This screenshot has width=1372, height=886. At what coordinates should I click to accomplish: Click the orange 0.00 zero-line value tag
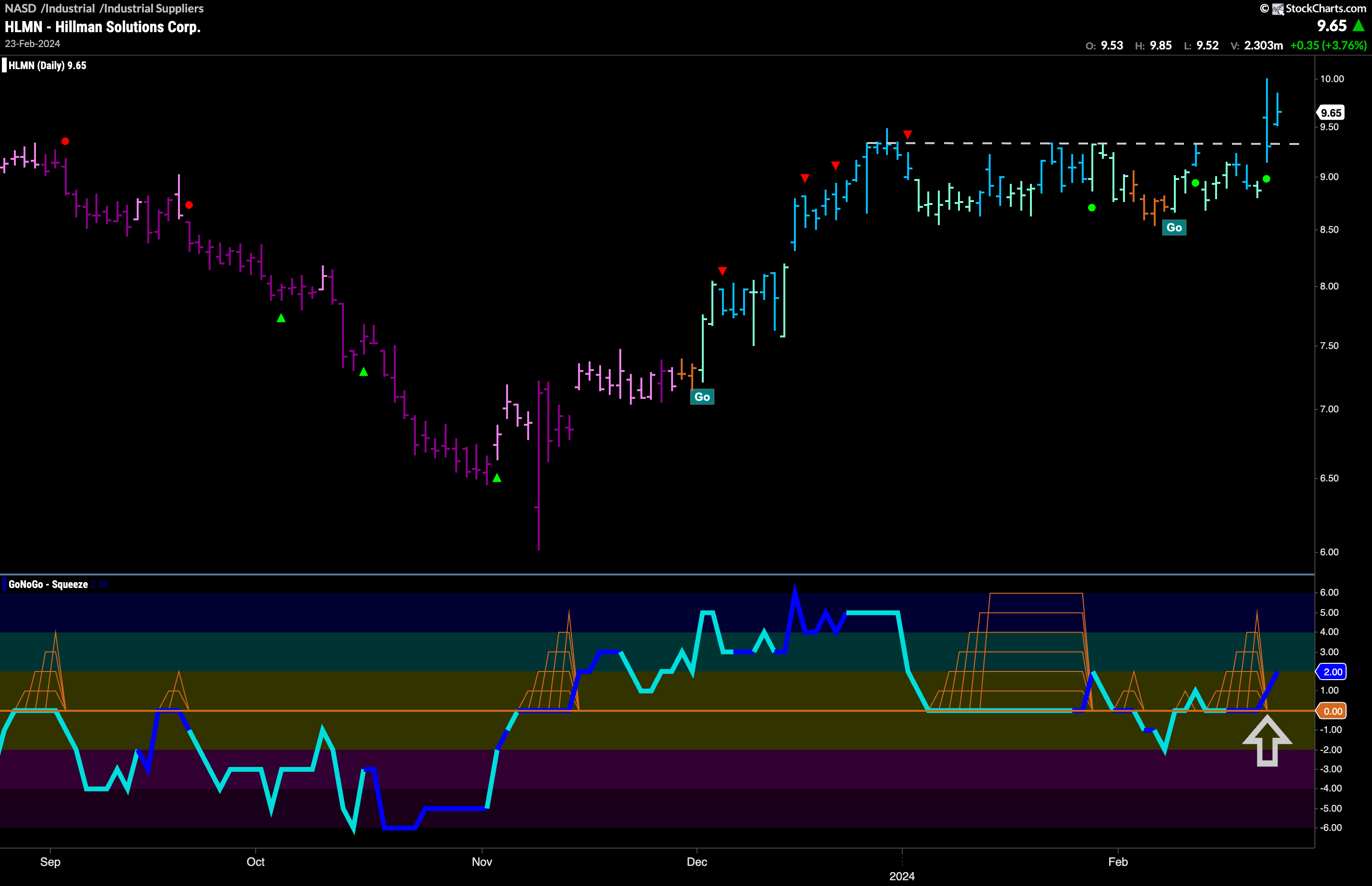(x=1331, y=711)
